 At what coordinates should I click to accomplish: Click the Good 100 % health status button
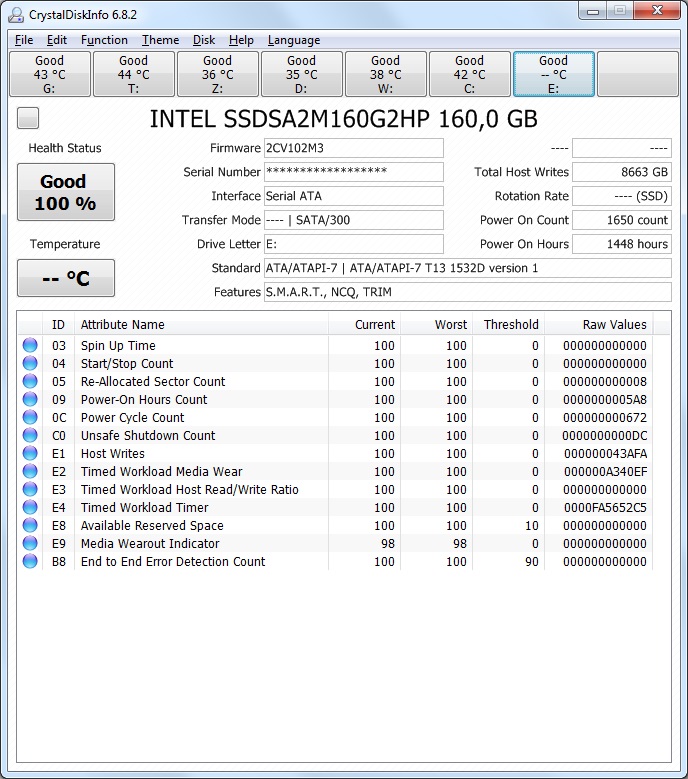point(66,192)
